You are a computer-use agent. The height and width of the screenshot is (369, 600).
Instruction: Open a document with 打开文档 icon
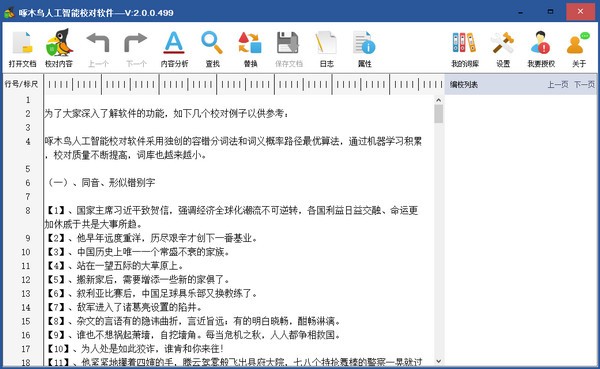click(x=22, y=49)
